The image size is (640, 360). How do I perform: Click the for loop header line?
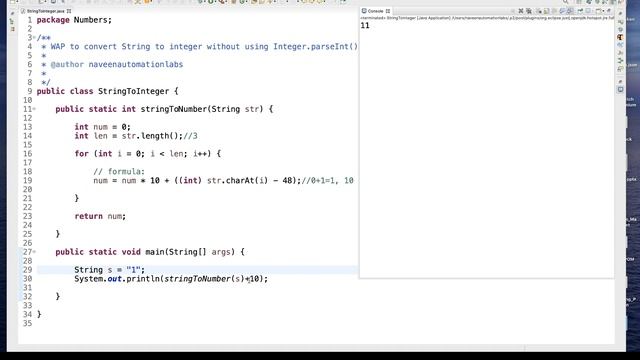147,154
